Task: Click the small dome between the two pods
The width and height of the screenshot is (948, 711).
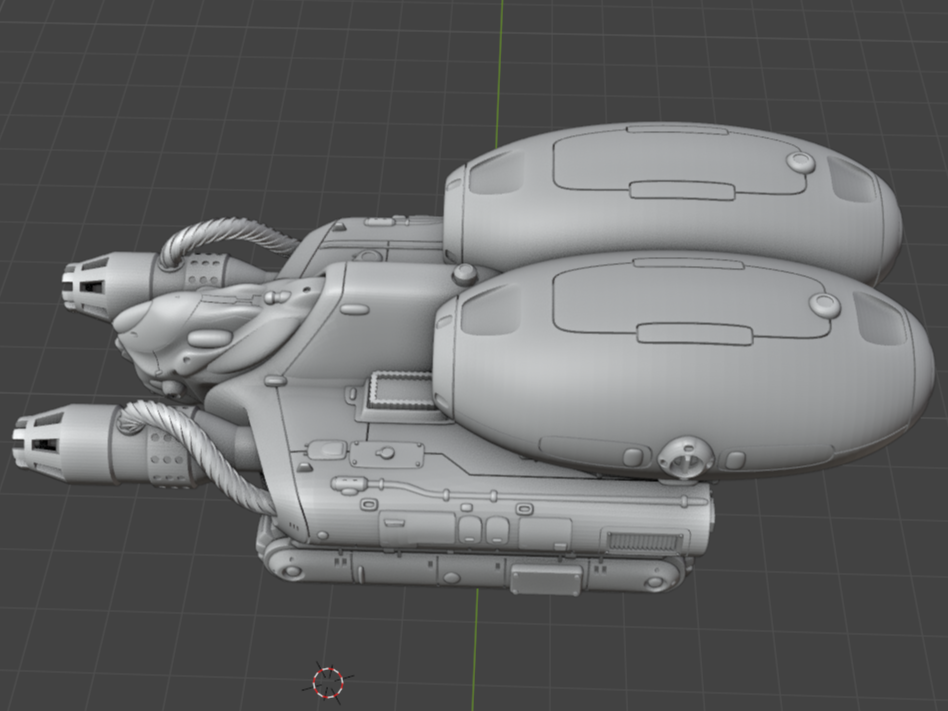Action: click(x=464, y=275)
